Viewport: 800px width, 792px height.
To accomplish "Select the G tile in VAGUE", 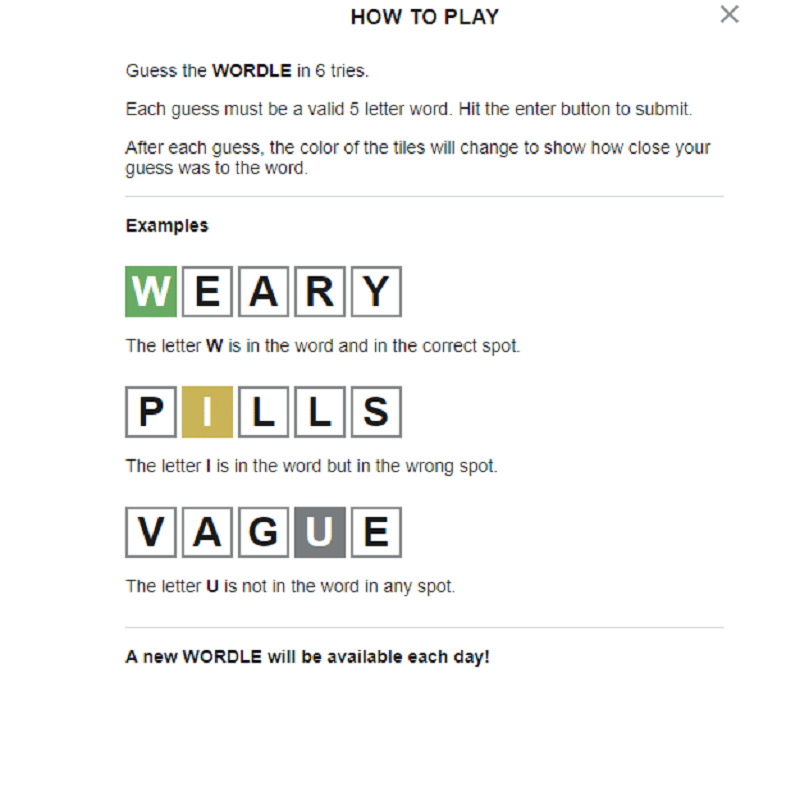I will [263, 532].
